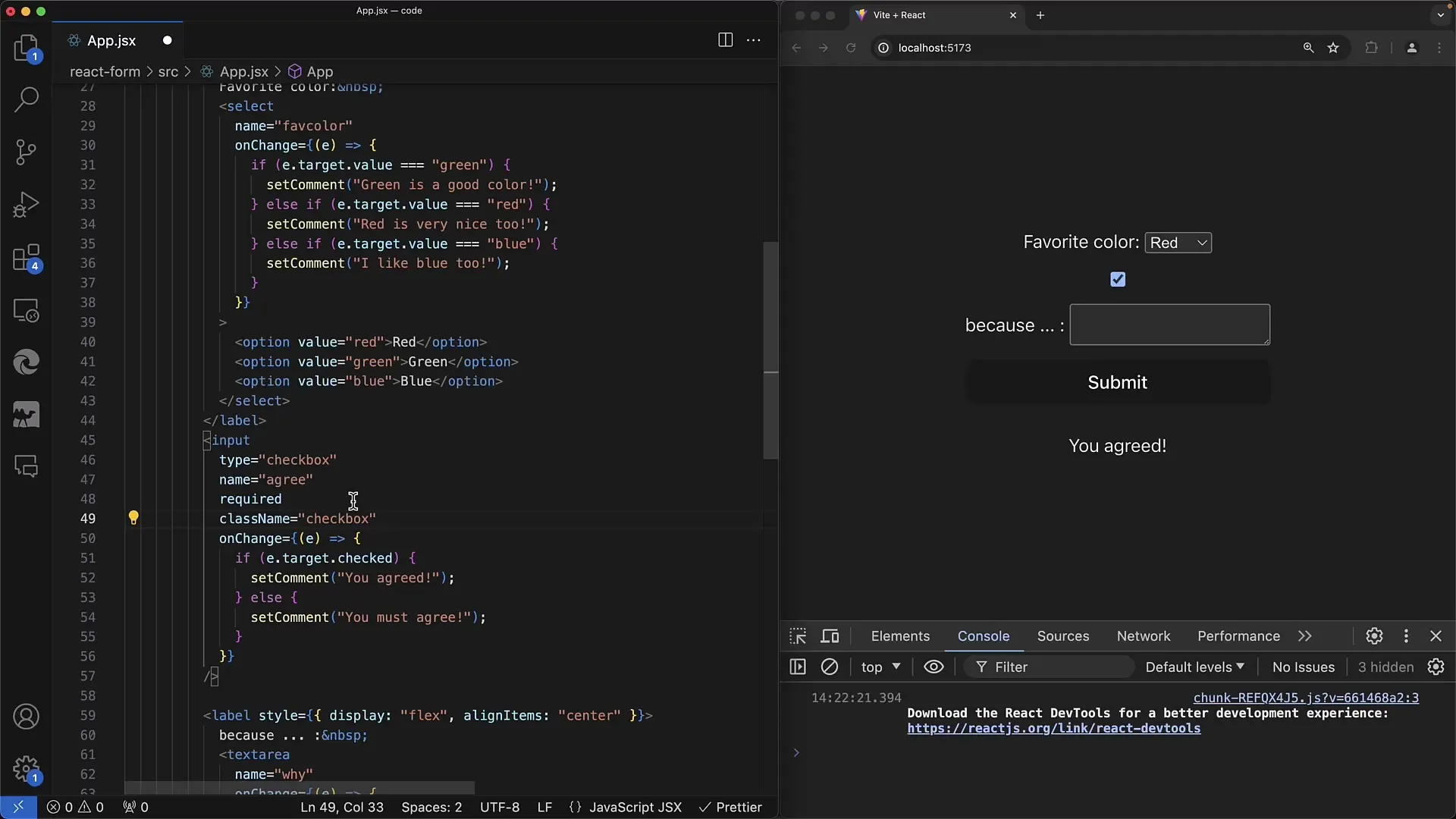This screenshot has width=1456, height=819.
Task: Open console settings gear
Action: [1436, 667]
